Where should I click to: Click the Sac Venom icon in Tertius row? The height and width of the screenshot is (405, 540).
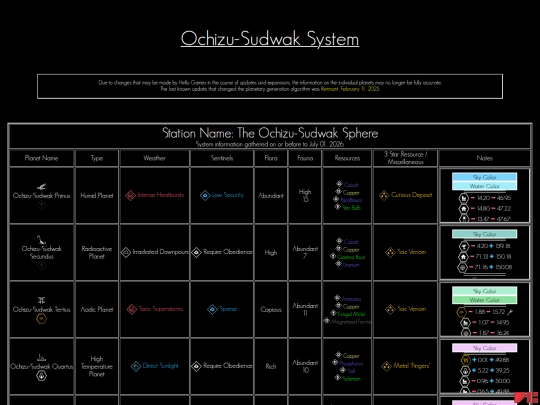click(390, 309)
